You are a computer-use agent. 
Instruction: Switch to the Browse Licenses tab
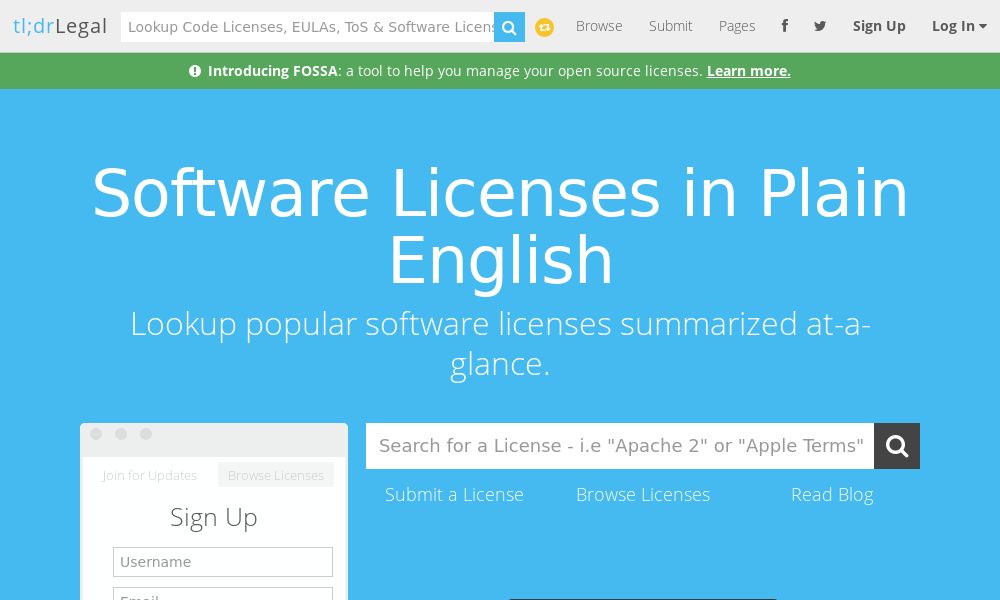275,475
